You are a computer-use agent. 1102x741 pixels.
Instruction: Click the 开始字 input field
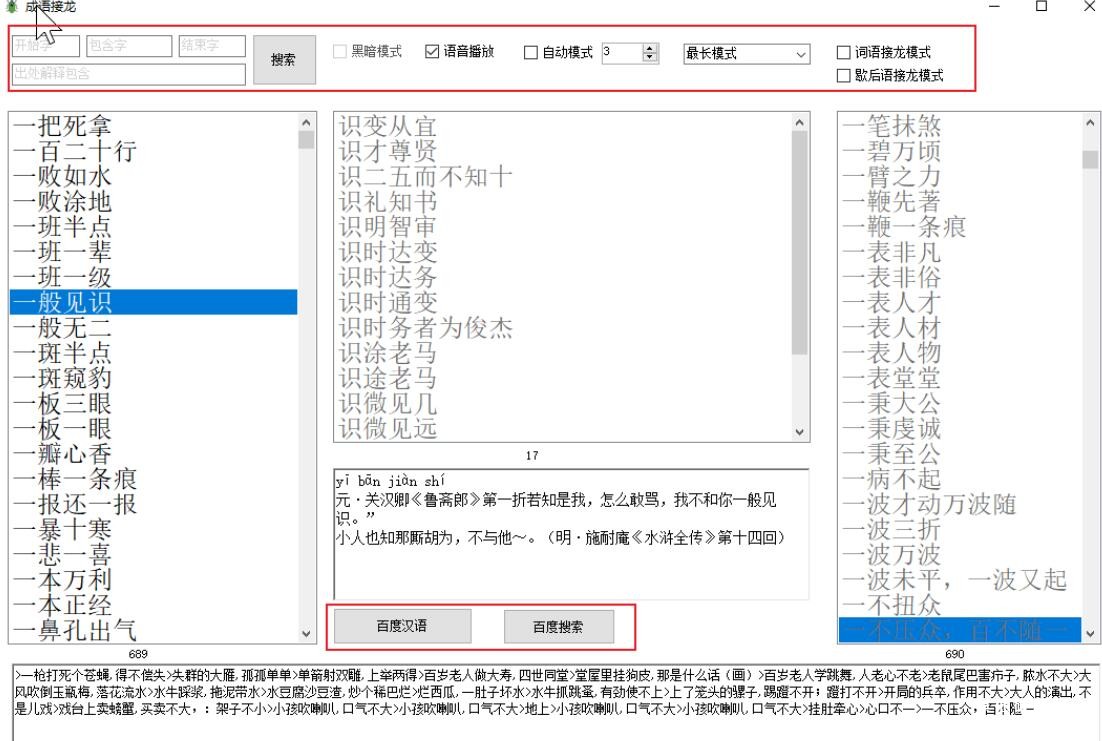click(46, 46)
